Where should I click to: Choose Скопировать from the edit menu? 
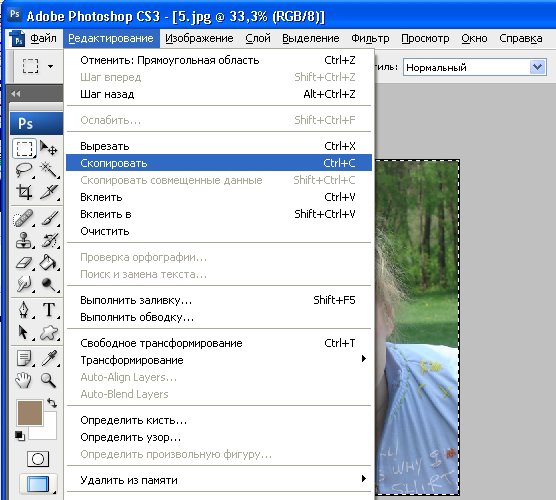coord(219,163)
